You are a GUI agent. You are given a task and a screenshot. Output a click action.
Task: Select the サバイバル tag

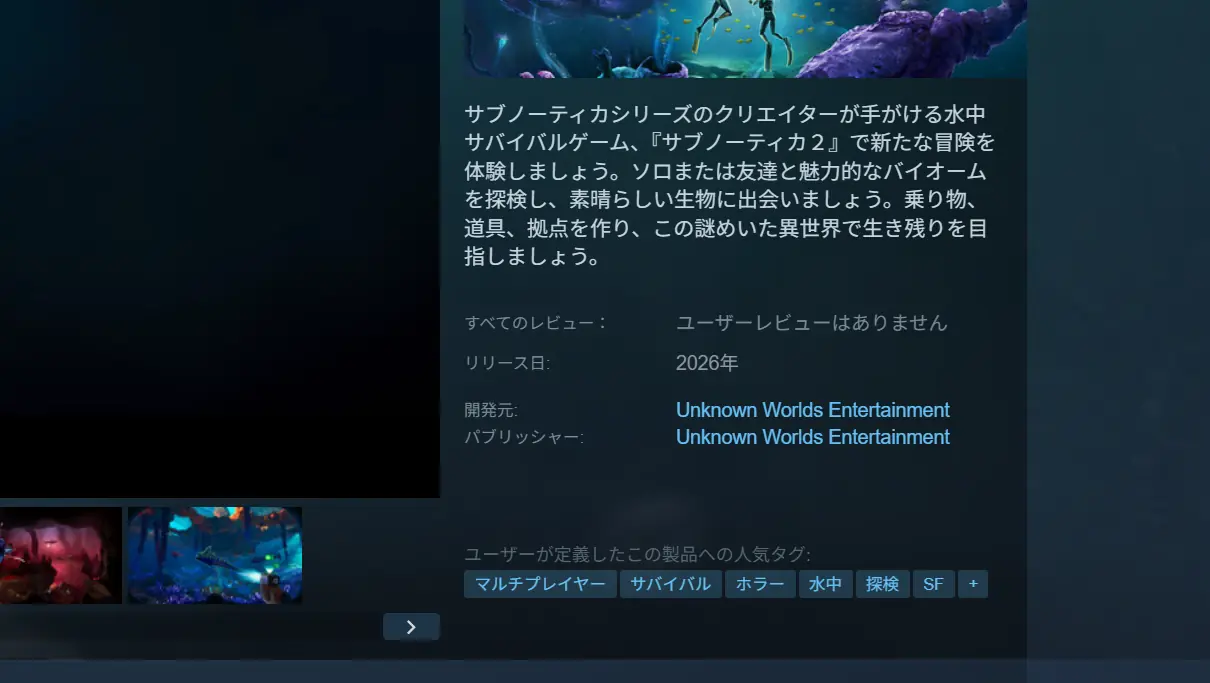click(x=670, y=584)
